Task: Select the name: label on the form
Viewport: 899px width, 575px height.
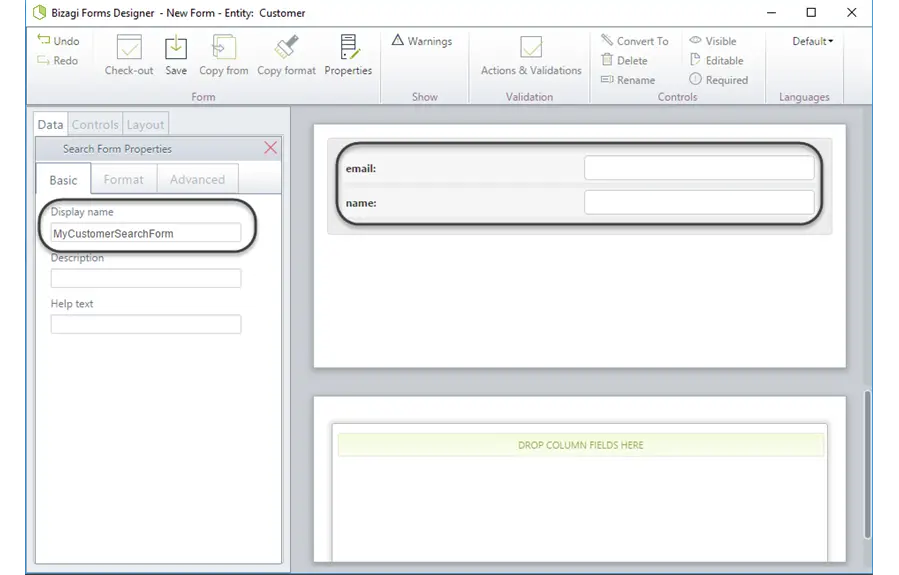Action: click(x=361, y=203)
